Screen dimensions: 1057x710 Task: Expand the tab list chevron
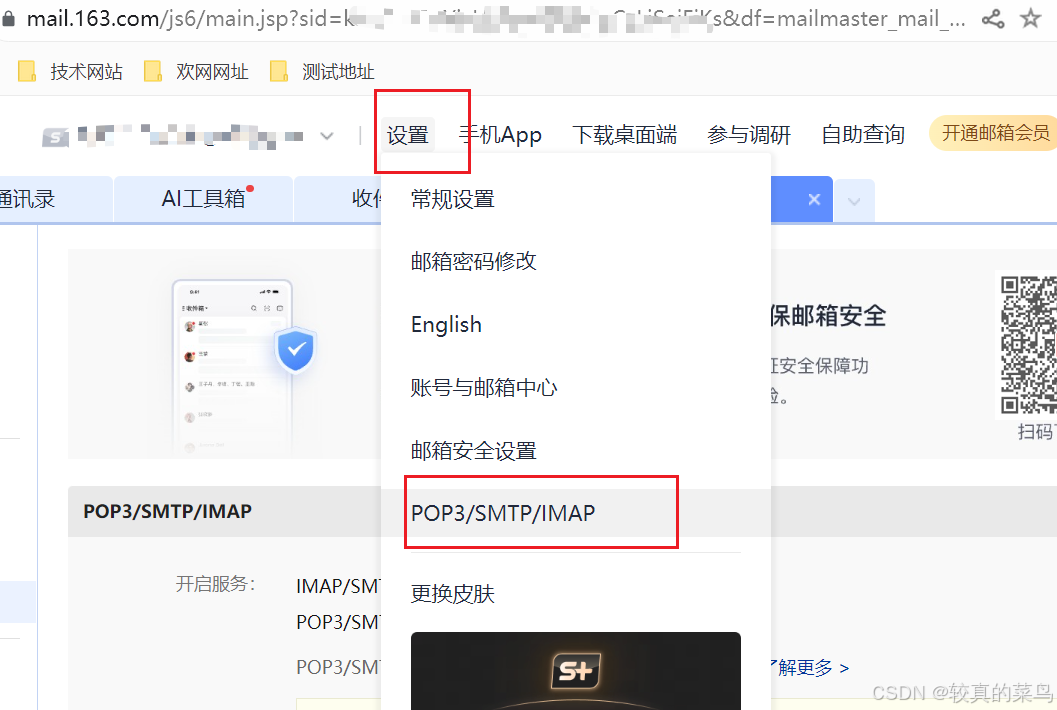pyautogui.click(x=854, y=202)
